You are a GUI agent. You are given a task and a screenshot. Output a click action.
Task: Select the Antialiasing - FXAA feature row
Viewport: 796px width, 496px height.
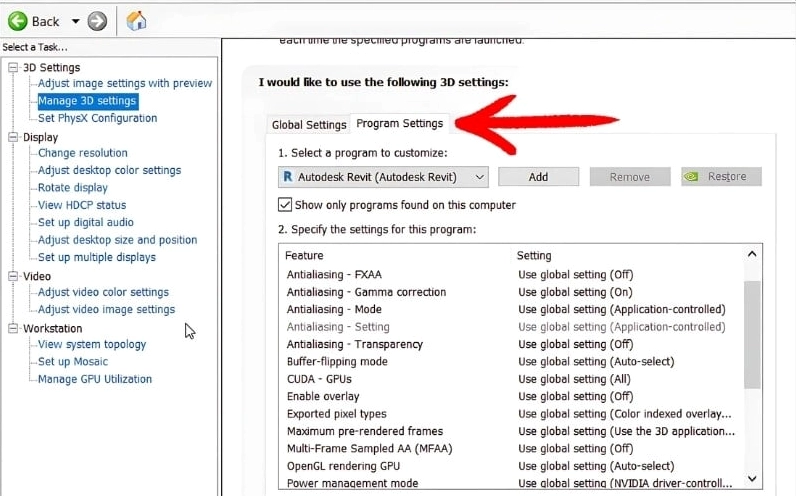pyautogui.click(x=511, y=275)
